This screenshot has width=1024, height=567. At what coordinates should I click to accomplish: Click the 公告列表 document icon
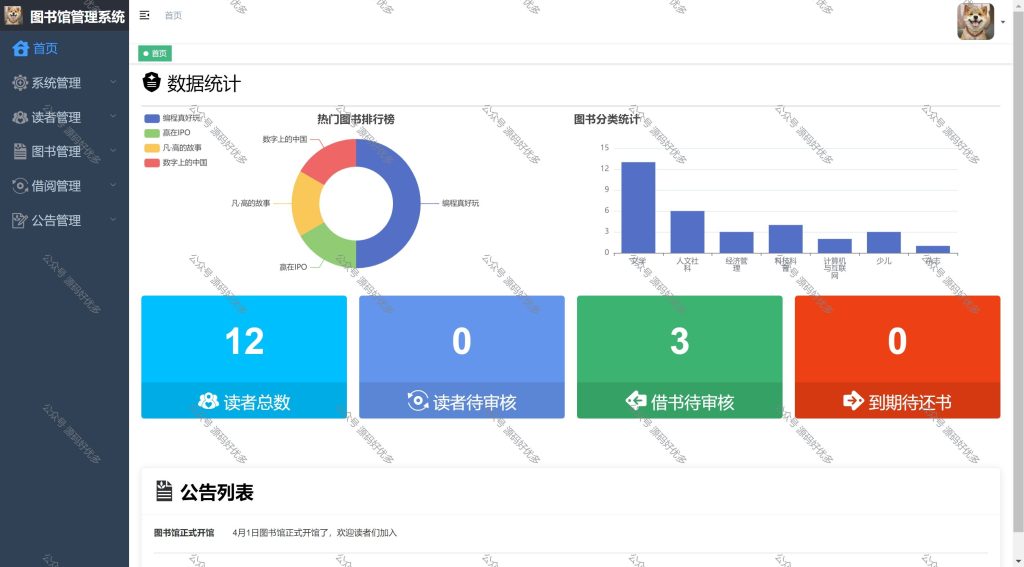coord(164,491)
